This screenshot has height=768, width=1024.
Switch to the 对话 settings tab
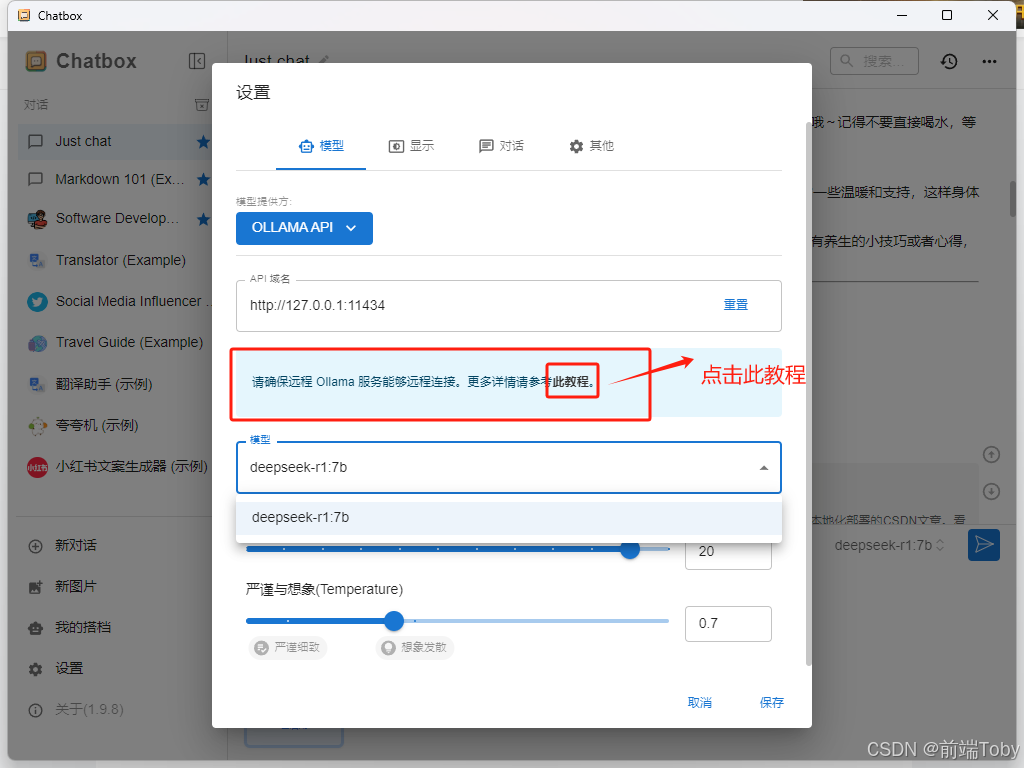(x=501, y=146)
